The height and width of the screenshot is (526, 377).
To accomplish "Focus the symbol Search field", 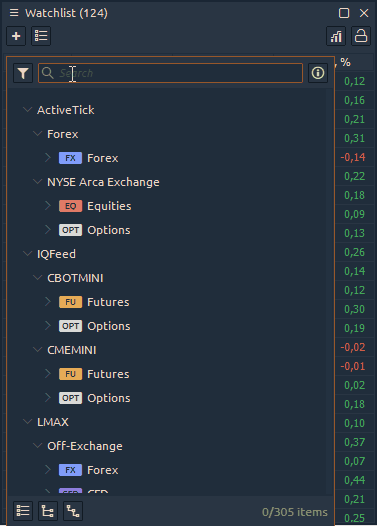I will point(170,73).
